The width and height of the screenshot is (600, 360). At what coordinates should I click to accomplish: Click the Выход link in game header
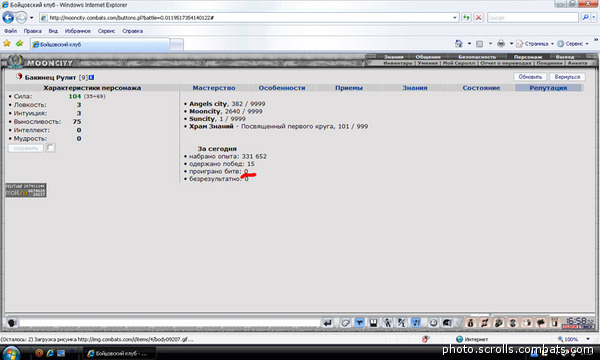pos(565,57)
